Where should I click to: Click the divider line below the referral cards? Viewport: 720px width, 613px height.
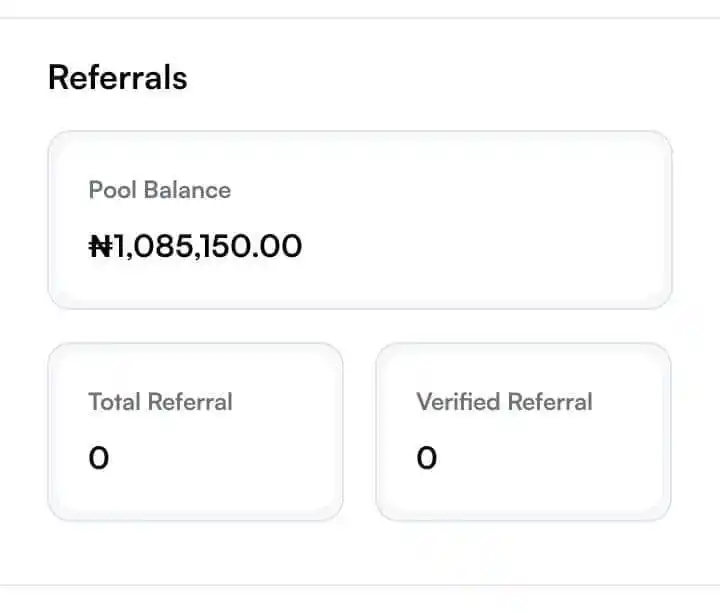[x=360, y=585]
